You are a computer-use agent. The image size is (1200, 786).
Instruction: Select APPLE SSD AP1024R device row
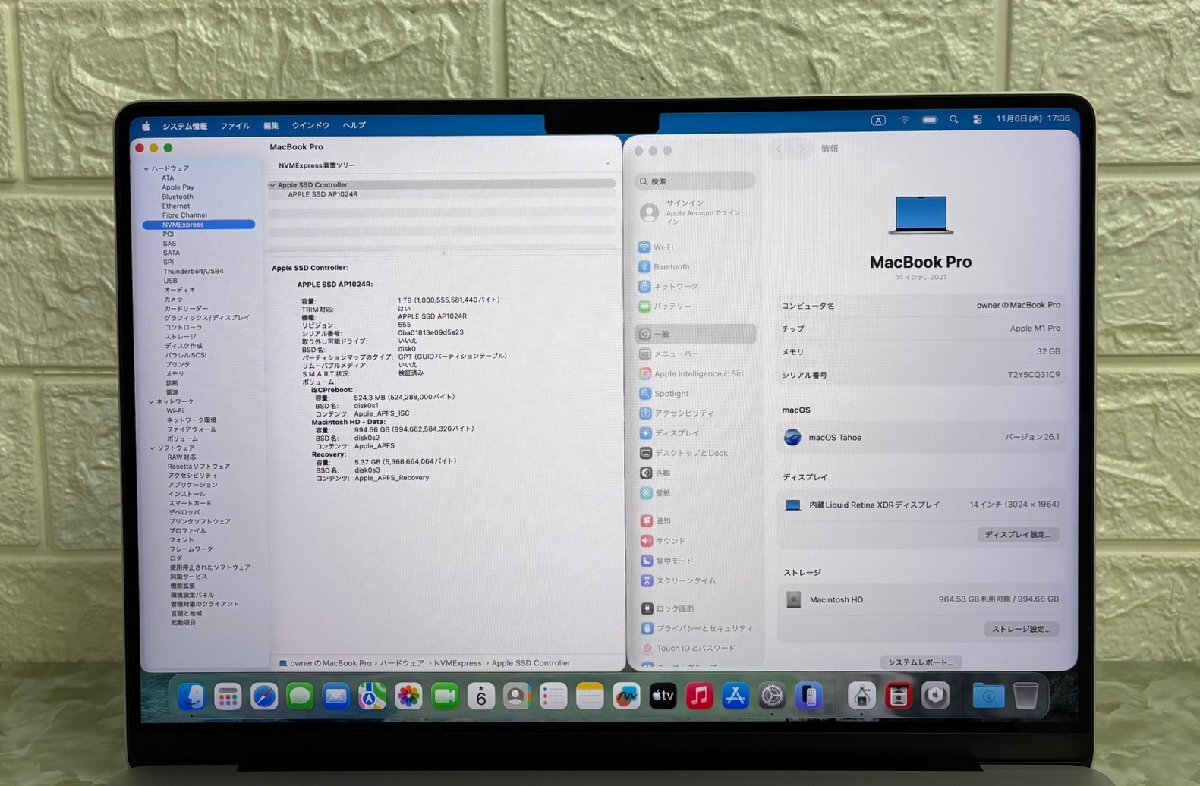pos(322,194)
